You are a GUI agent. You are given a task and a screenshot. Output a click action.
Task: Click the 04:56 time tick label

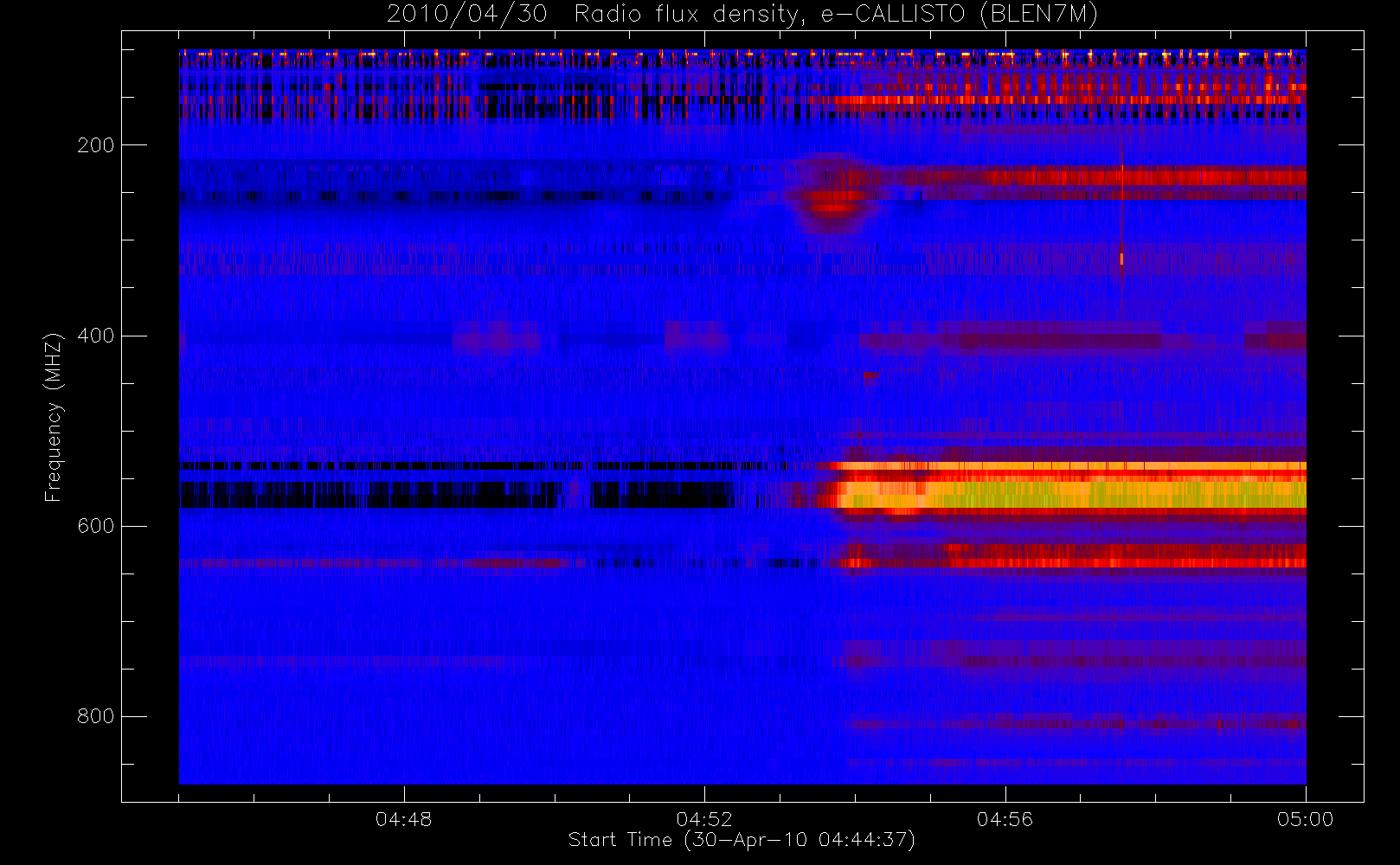(1005, 819)
